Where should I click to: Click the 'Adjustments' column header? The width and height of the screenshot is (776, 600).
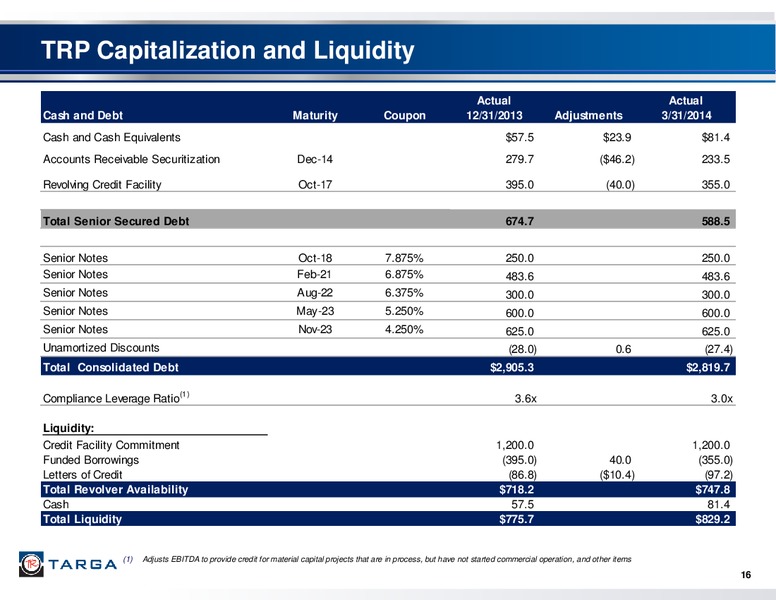point(588,115)
